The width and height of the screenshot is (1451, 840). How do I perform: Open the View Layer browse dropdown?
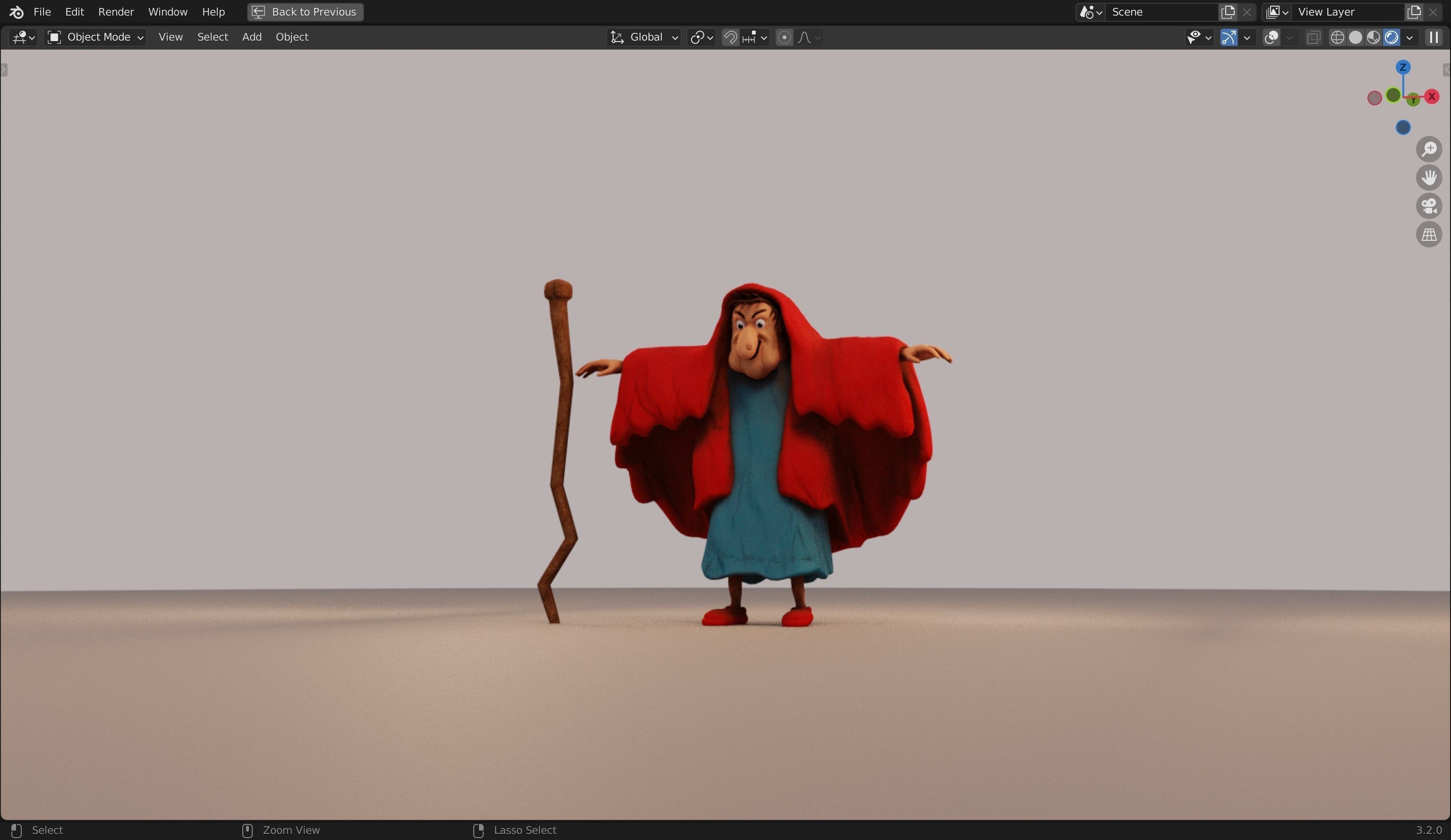(1277, 11)
